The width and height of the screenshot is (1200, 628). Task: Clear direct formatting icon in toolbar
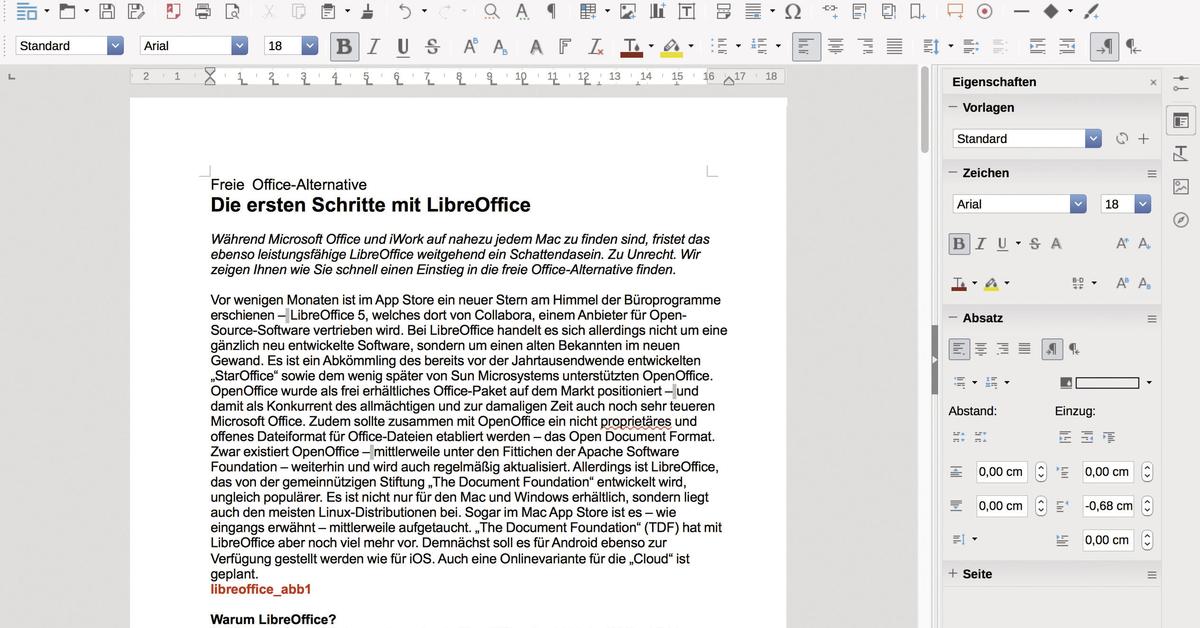pyautogui.click(x=596, y=46)
